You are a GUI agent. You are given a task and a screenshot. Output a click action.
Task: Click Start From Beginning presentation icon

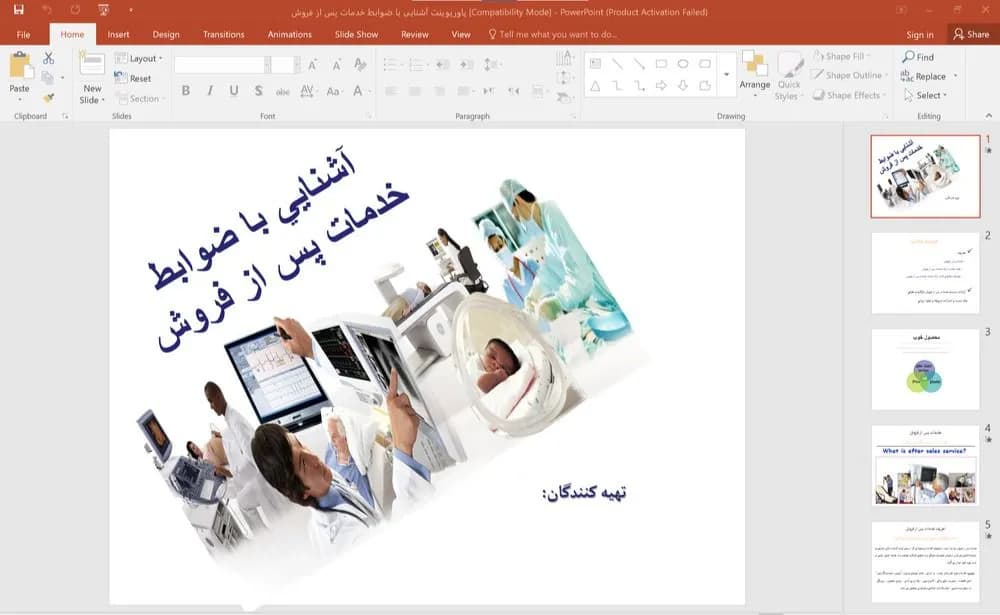pyautogui.click(x=103, y=10)
